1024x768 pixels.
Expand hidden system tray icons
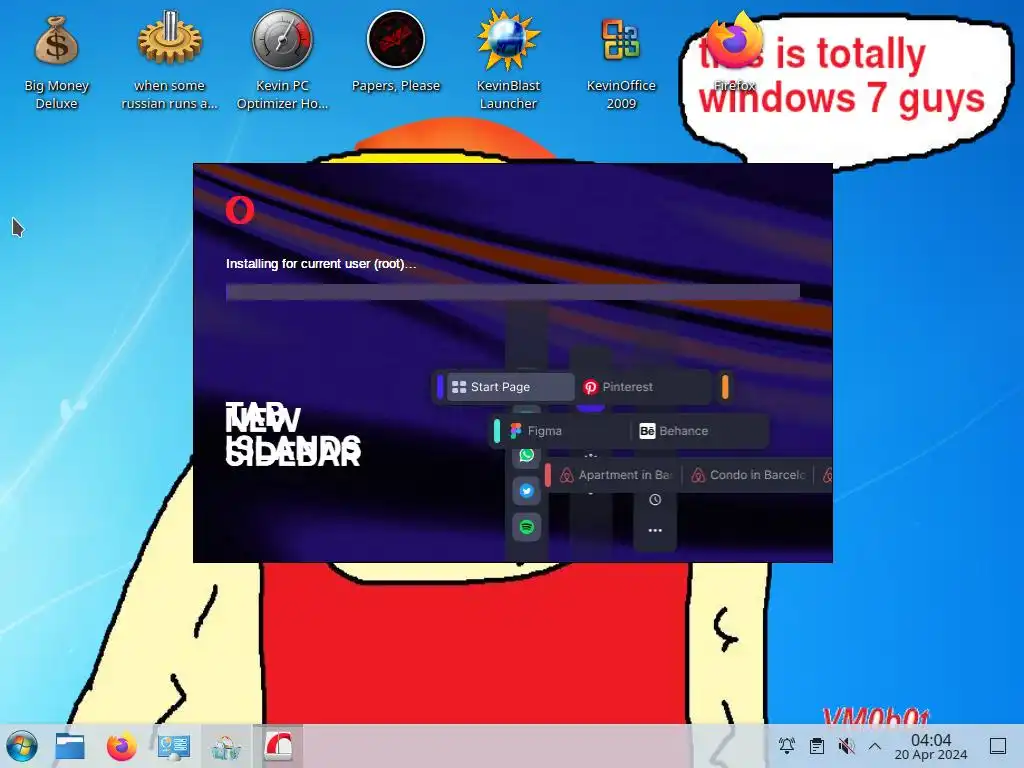click(875, 746)
